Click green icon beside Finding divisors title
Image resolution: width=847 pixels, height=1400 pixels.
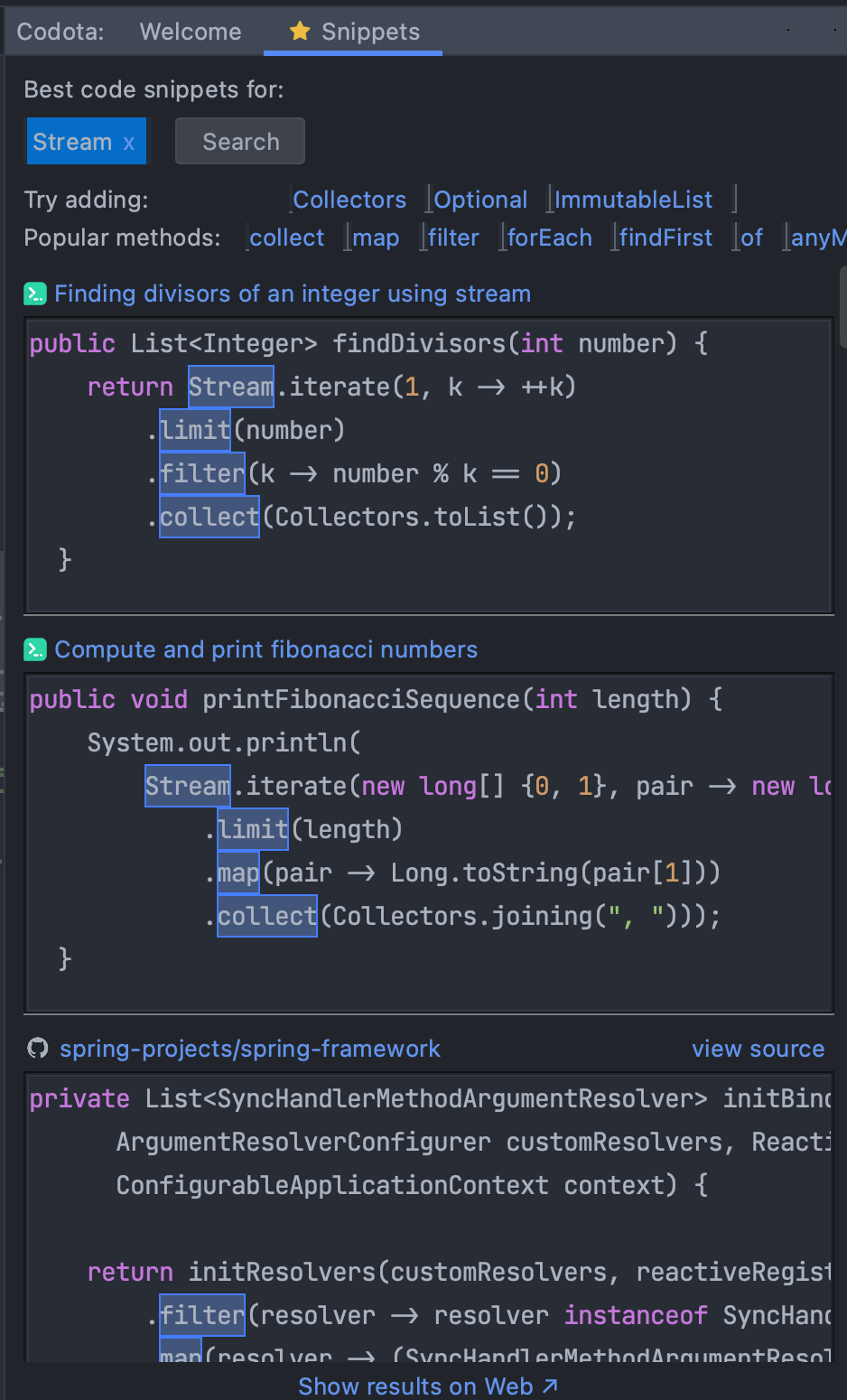(x=35, y=294)
